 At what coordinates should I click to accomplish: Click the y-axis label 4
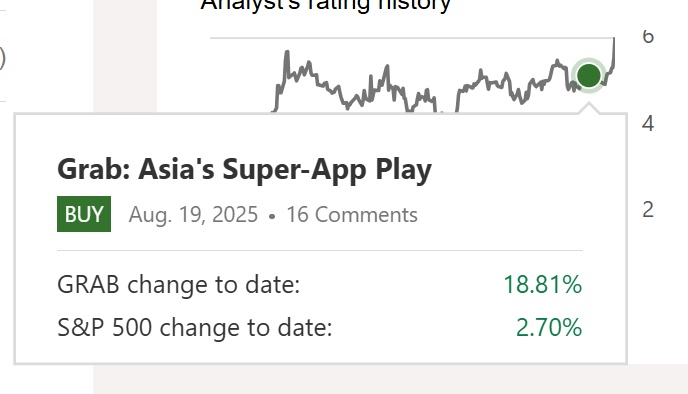click(x=648, y=124)
